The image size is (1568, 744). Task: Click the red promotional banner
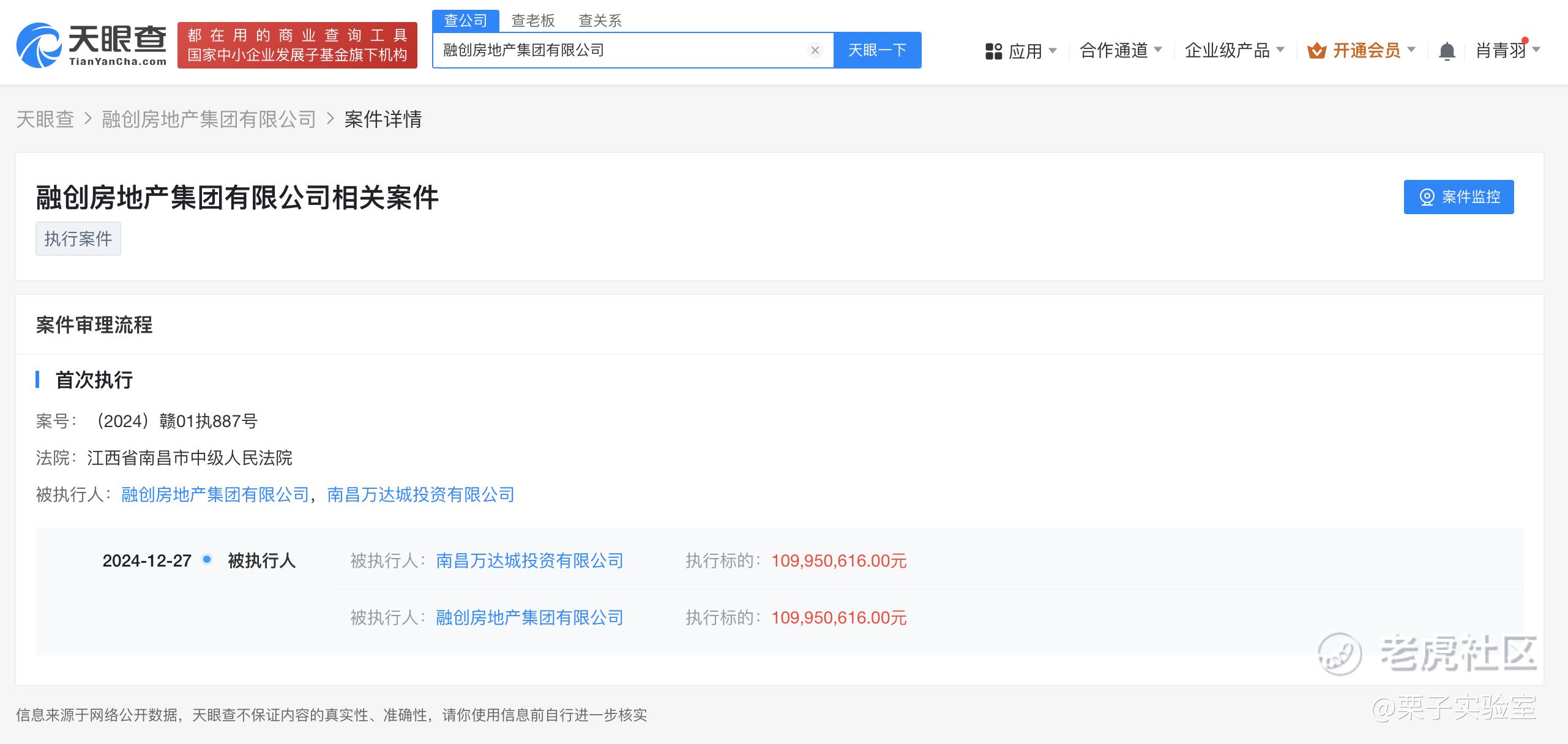coord(297,45)
